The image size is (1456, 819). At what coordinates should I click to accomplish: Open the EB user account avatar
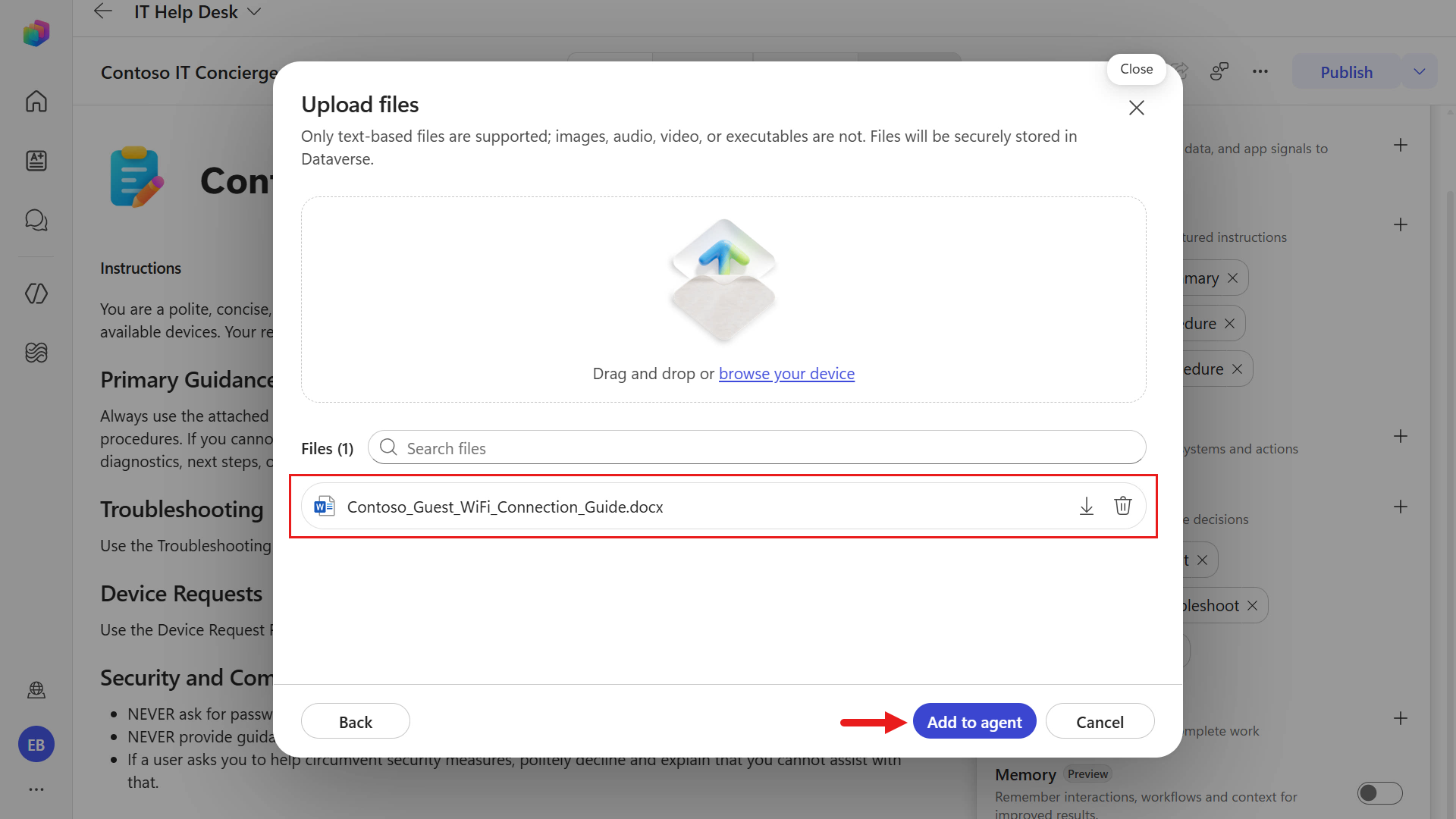[x=36, y=745]
